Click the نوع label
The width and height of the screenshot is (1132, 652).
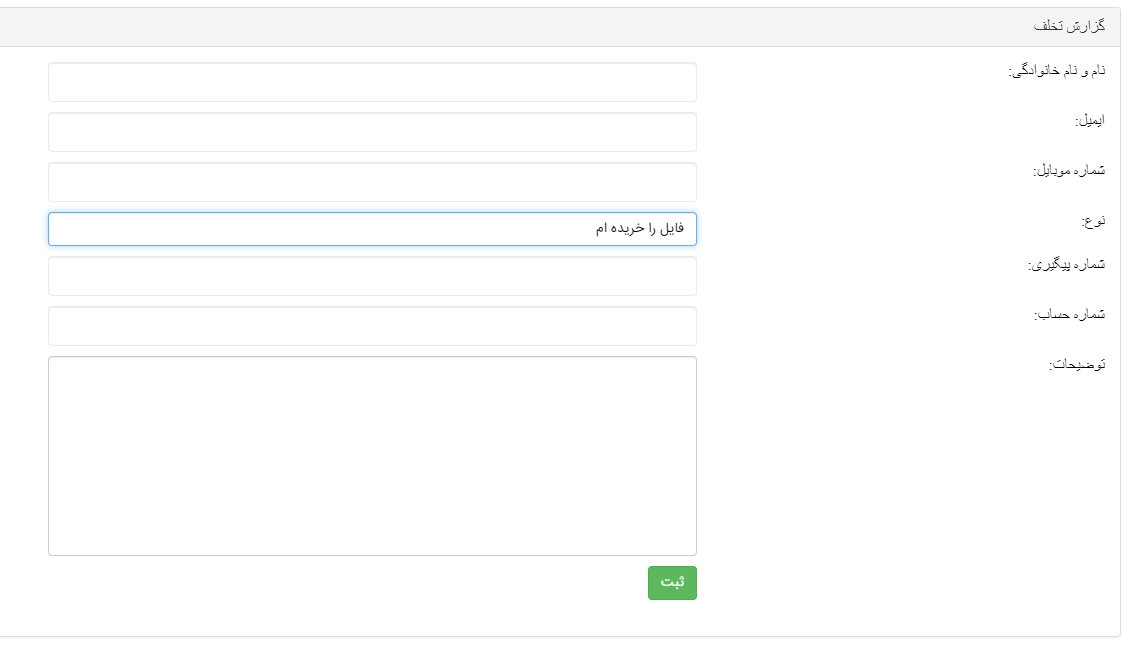(1093, 220)
